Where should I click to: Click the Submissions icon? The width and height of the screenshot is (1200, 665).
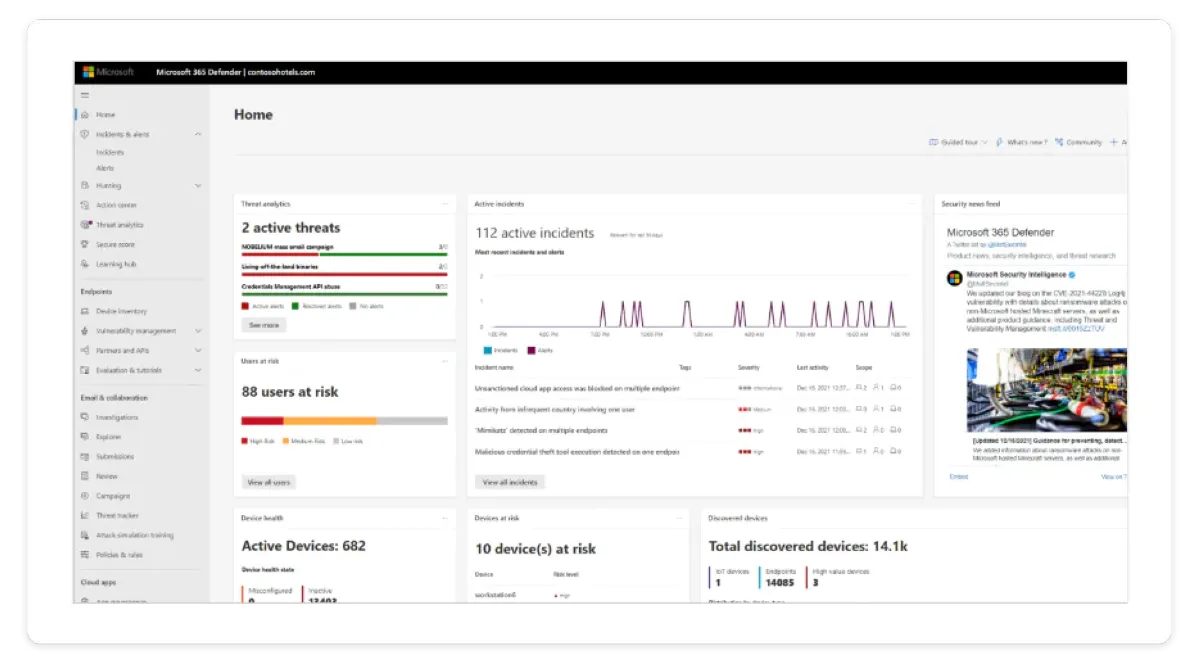(x=85, y=456)
